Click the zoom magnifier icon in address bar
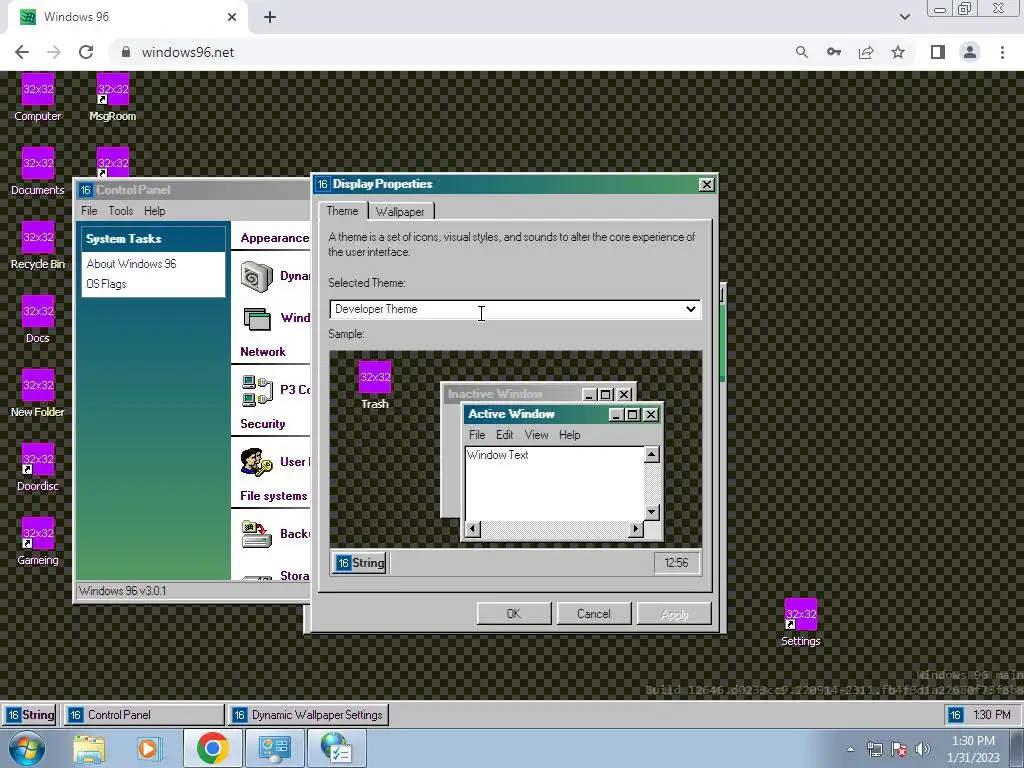 pyautogui.click(x=802, y=52)
